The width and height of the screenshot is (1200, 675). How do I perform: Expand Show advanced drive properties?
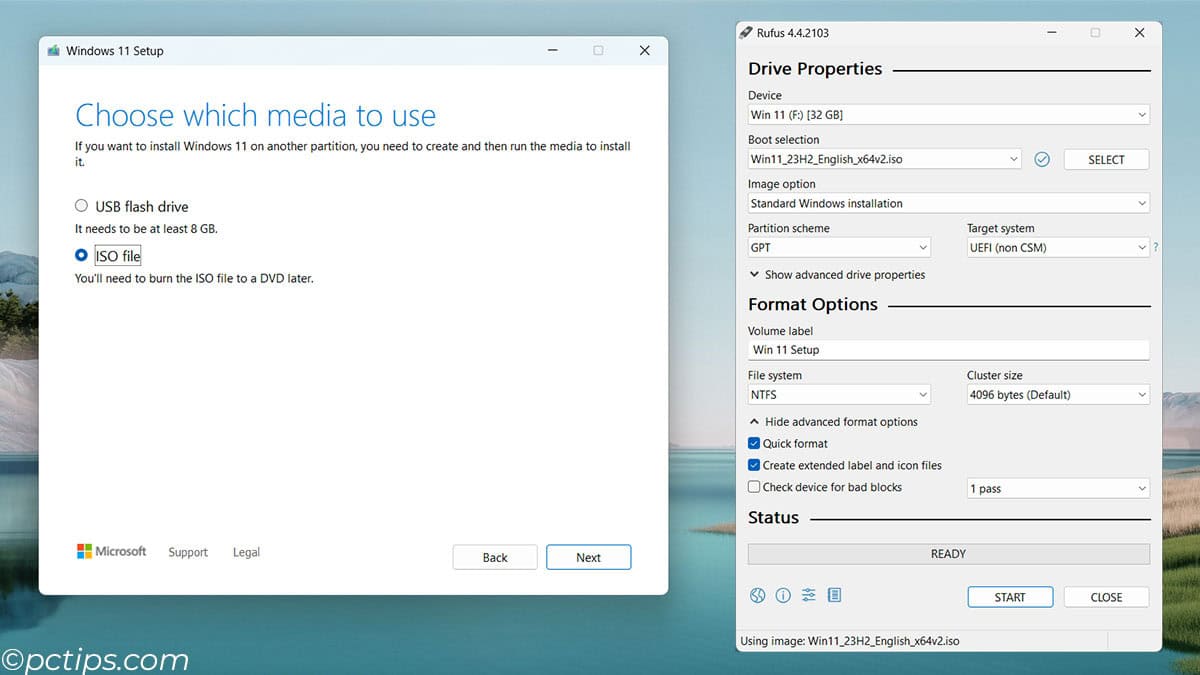tap(839, 274)
